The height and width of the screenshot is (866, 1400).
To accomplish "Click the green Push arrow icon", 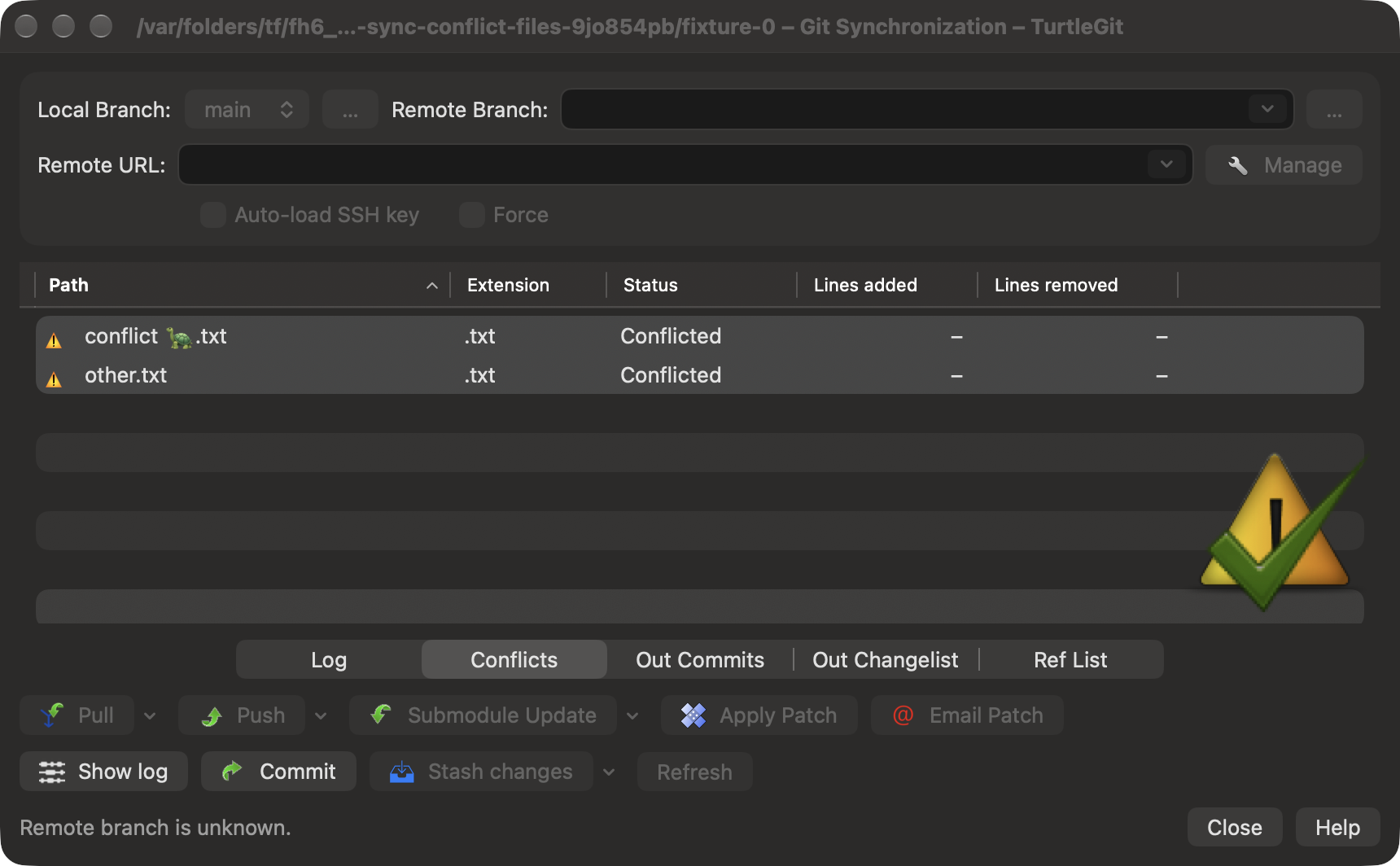I will [212, 716].
